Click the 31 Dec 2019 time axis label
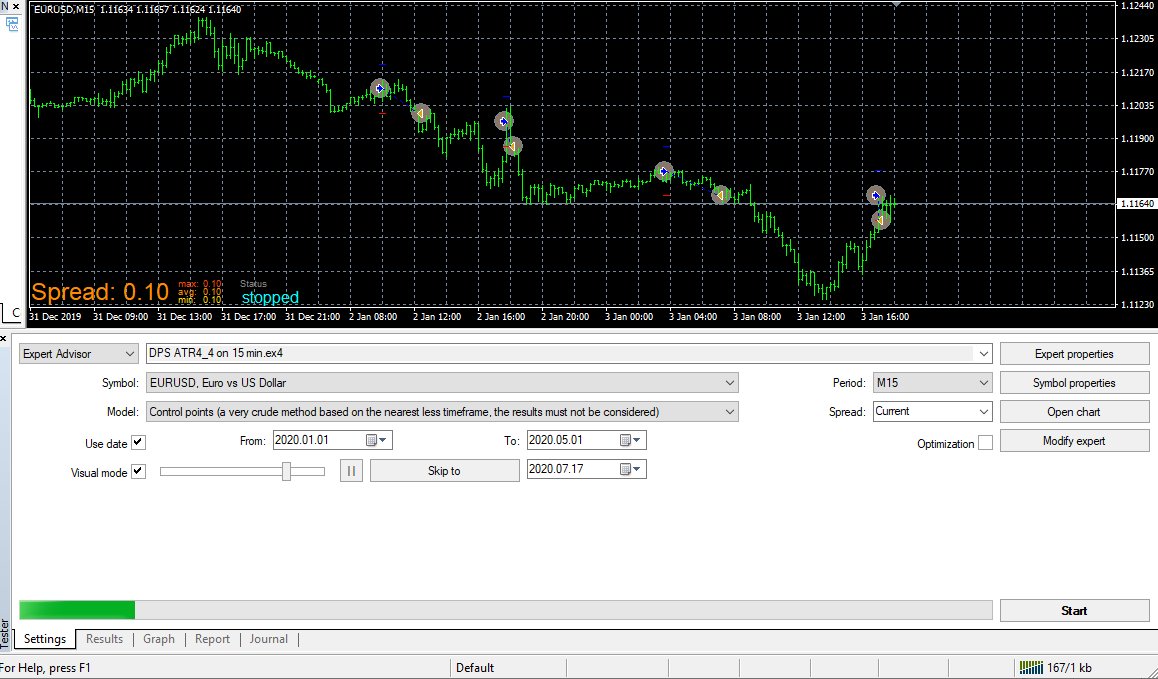Image resolution: width=1158 pixels, height=679 pixels. pyautogui.click(x=55, y=316)
